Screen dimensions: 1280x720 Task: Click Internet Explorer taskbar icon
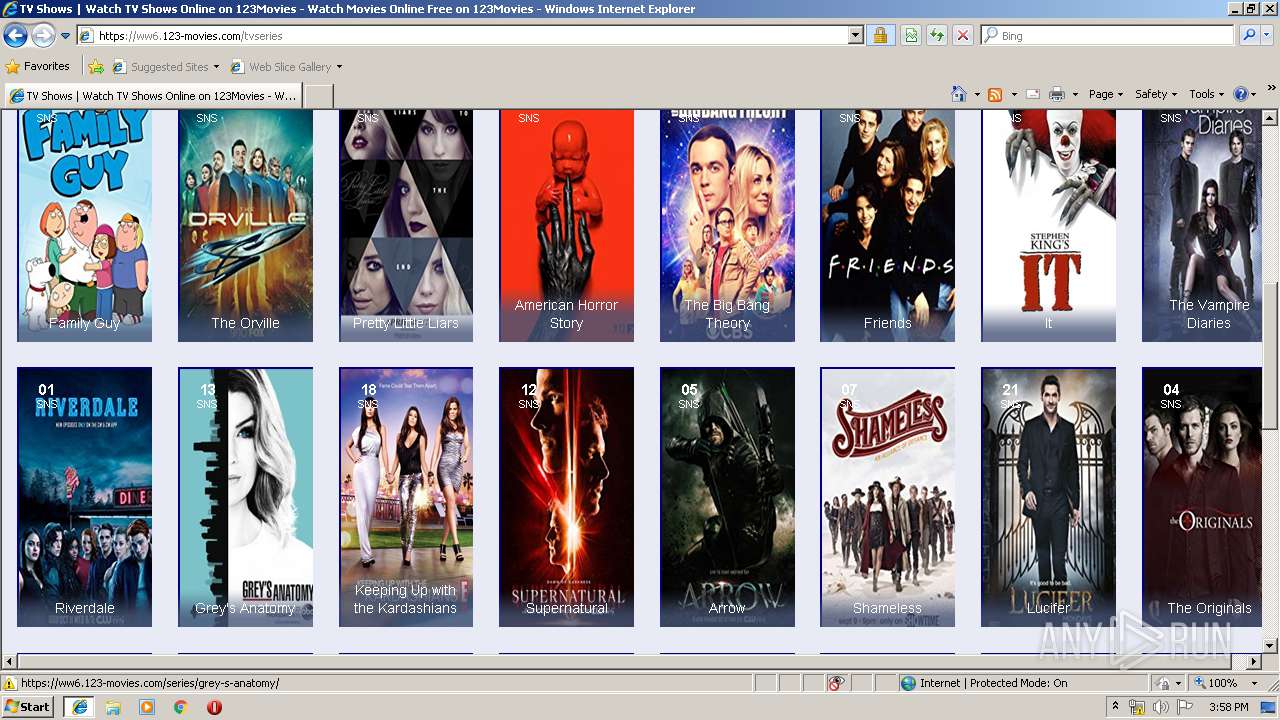tap(79, 707)
